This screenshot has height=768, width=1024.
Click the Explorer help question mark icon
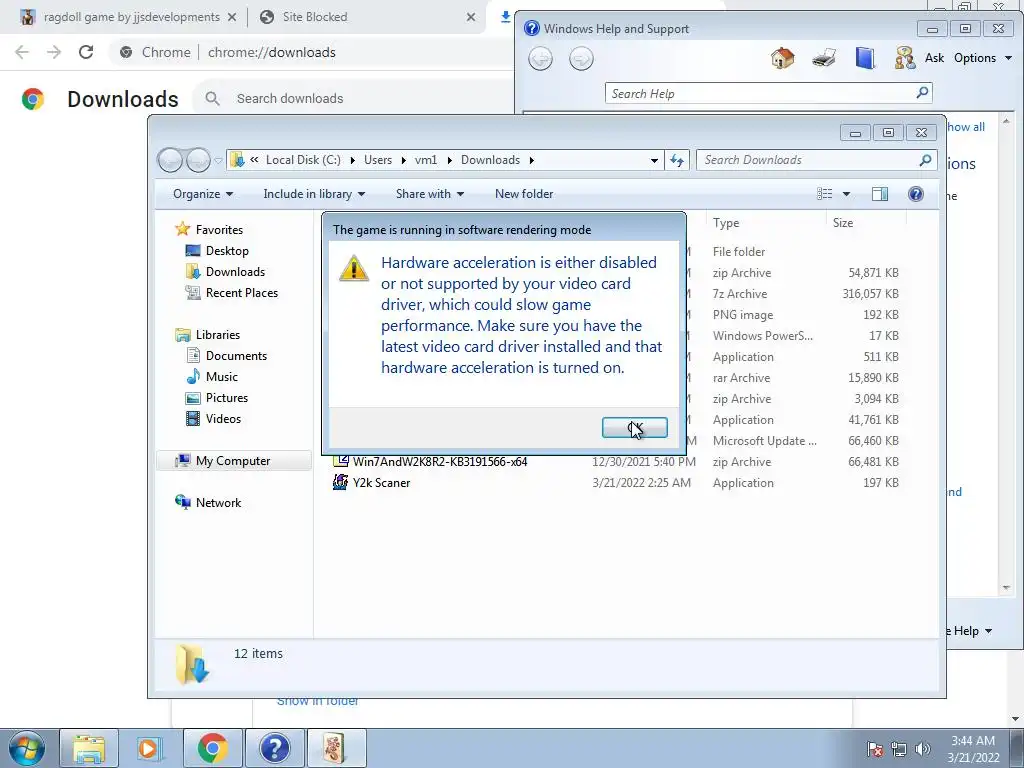pos(916,194)
